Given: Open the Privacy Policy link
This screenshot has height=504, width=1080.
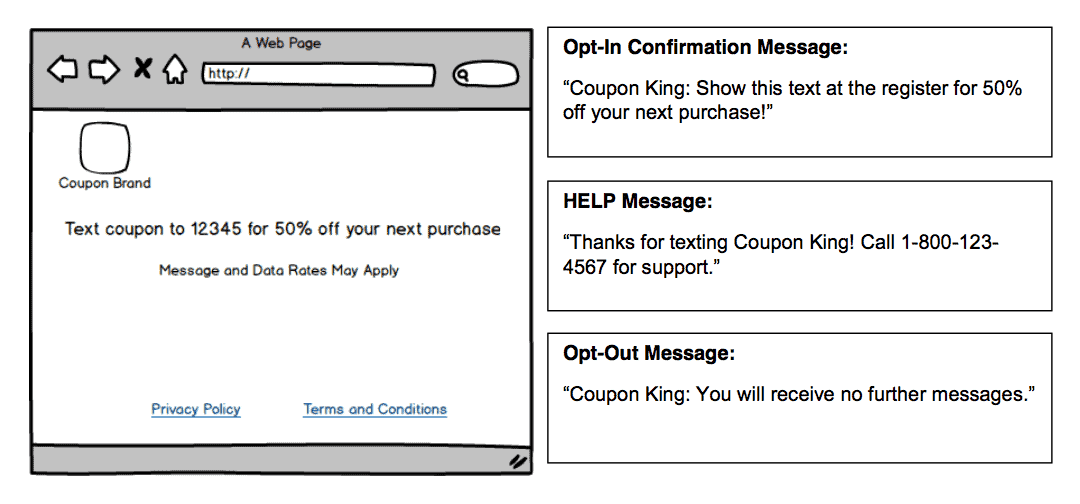Looking at the screenshot, I should click(x=196, y=410).
